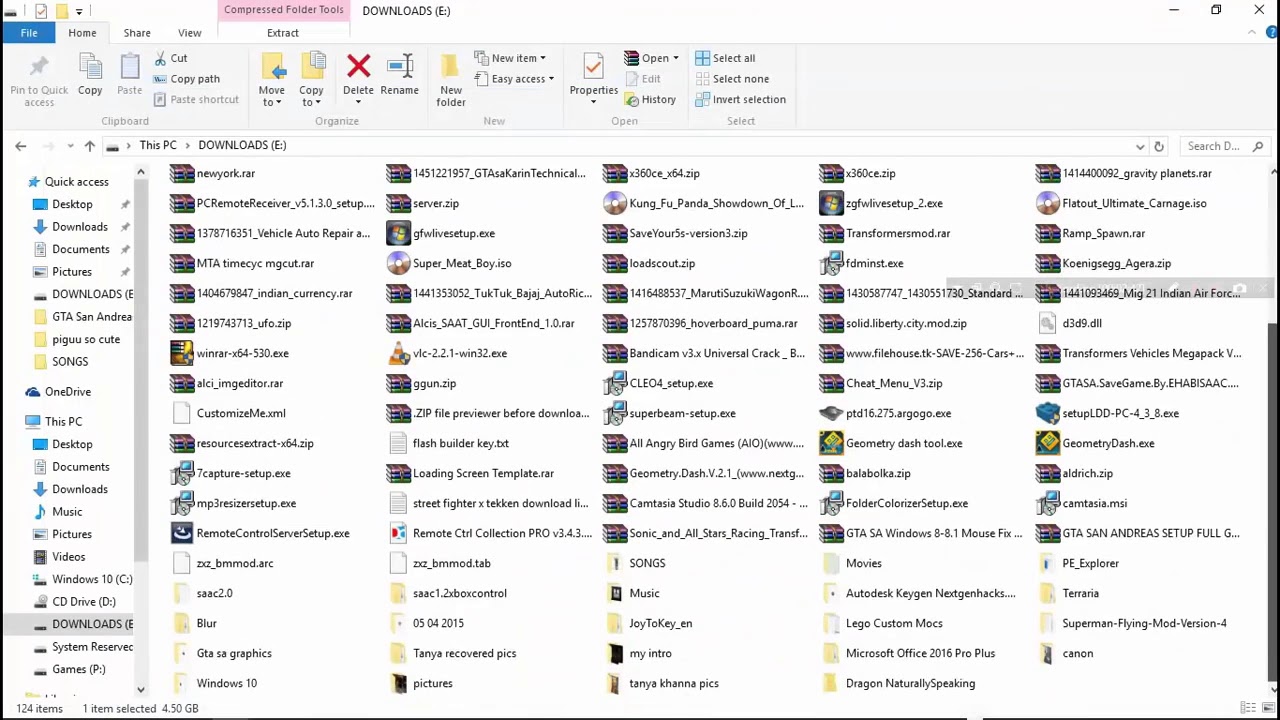1280x720 pixels.
Task: Select GeometryDash.exe file
Action: 1108,443
